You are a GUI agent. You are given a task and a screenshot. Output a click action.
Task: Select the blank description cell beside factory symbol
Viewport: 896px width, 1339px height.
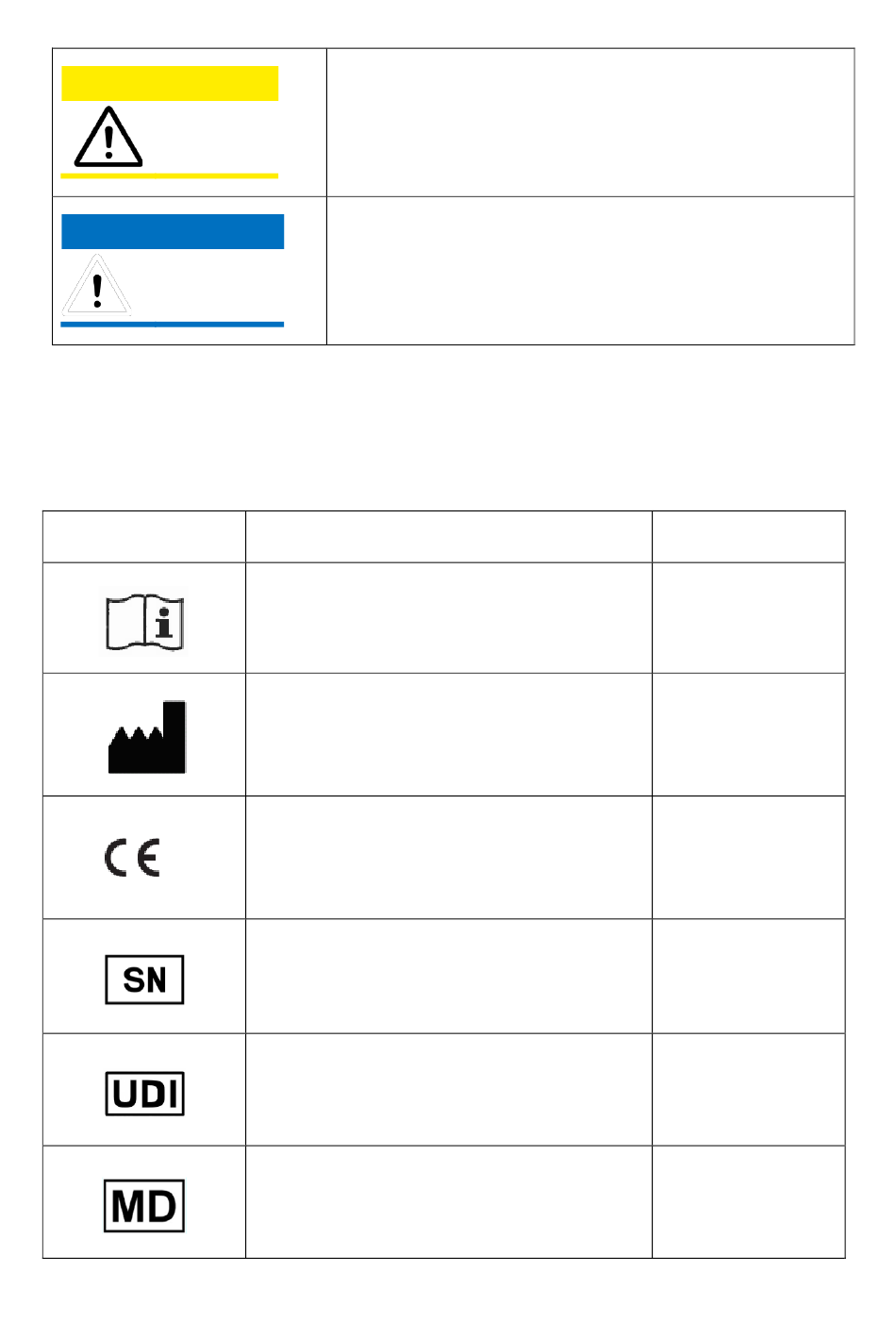pos(449,734)
